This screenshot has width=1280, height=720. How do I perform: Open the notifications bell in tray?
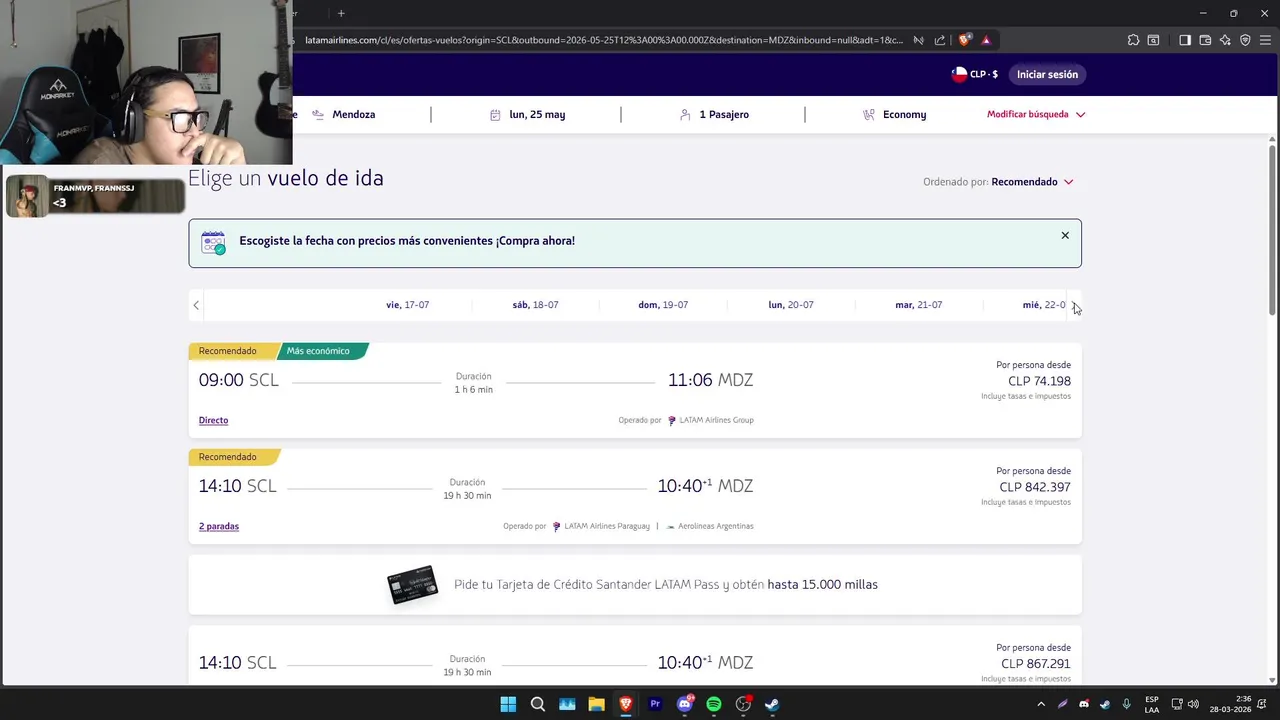pyautogui.click(x=1262, y=704)
